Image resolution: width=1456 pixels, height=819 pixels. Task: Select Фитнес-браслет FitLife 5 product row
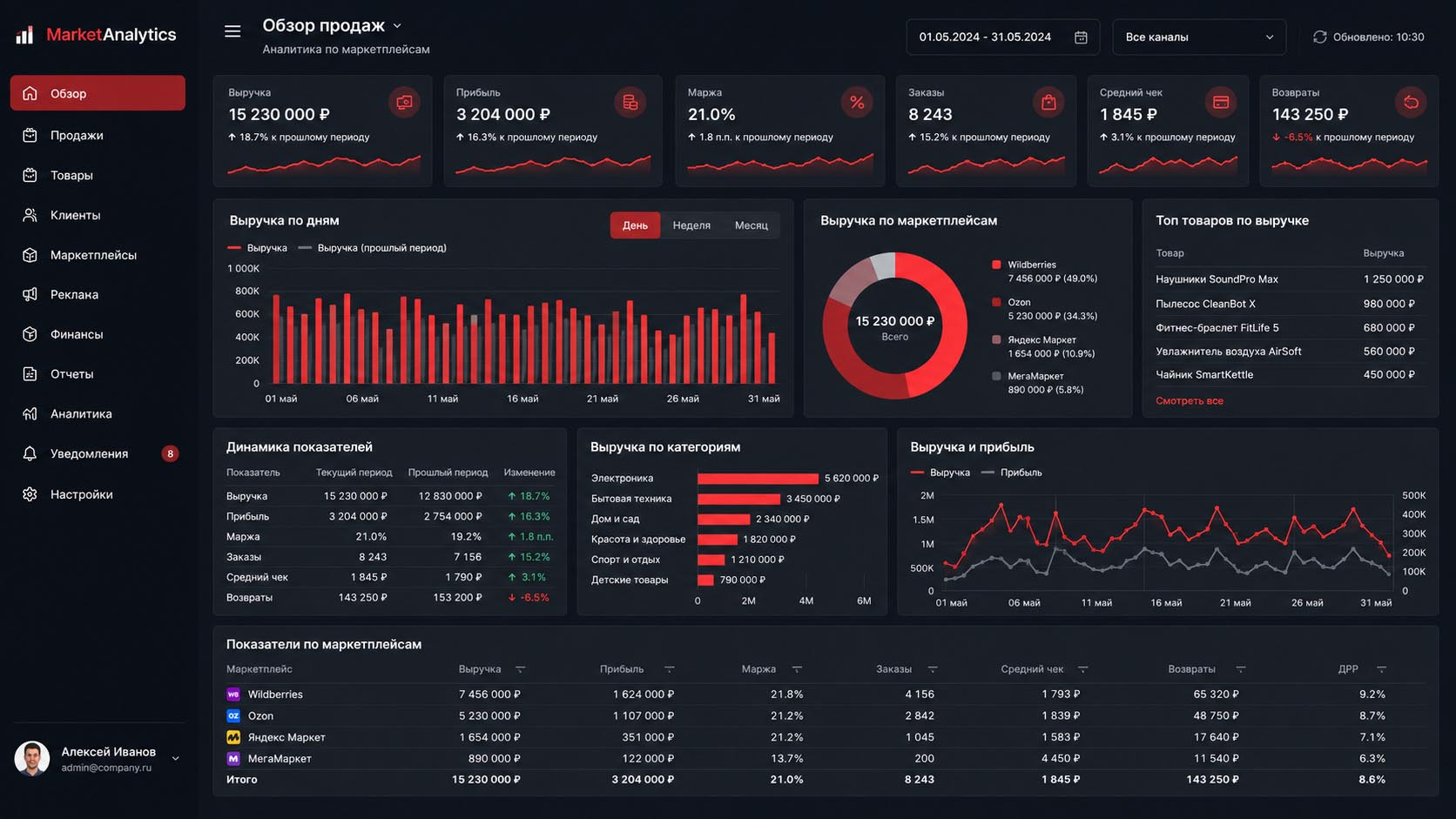coord(1289,328)
